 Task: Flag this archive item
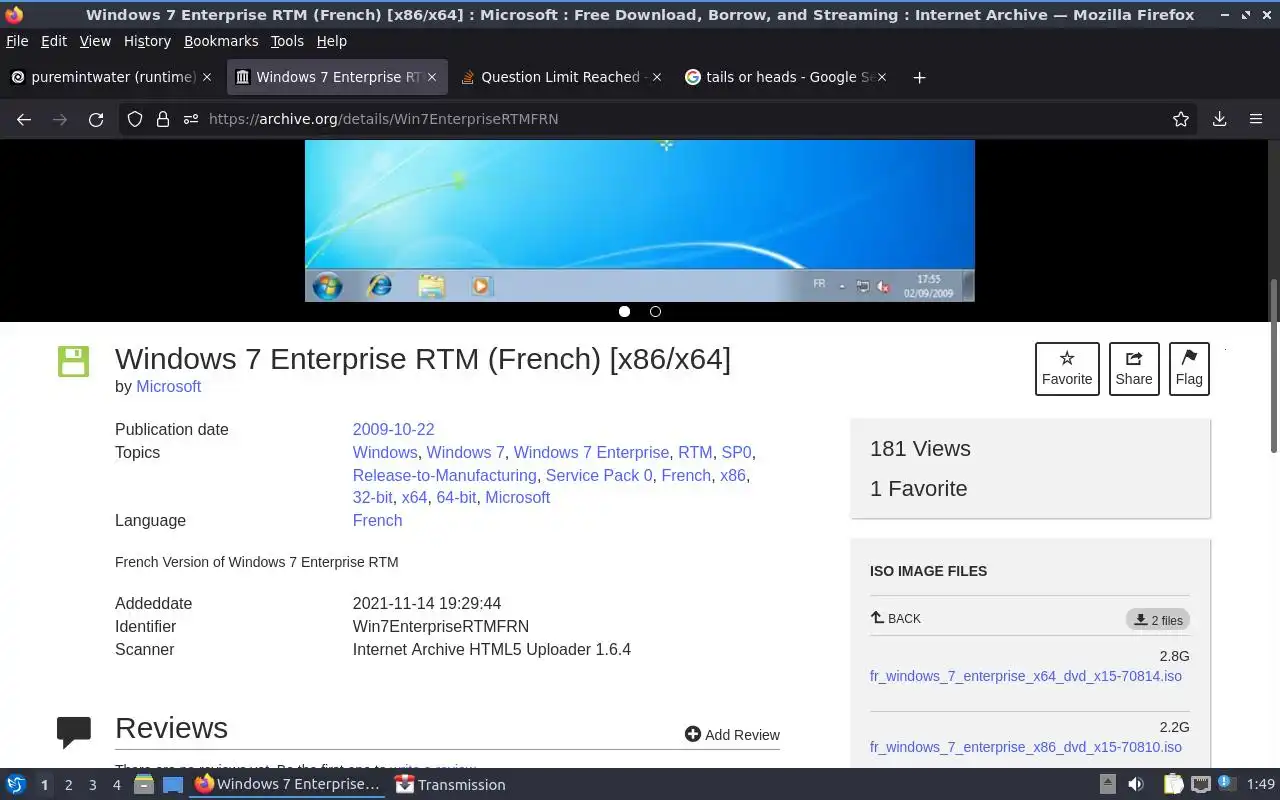1189,368
